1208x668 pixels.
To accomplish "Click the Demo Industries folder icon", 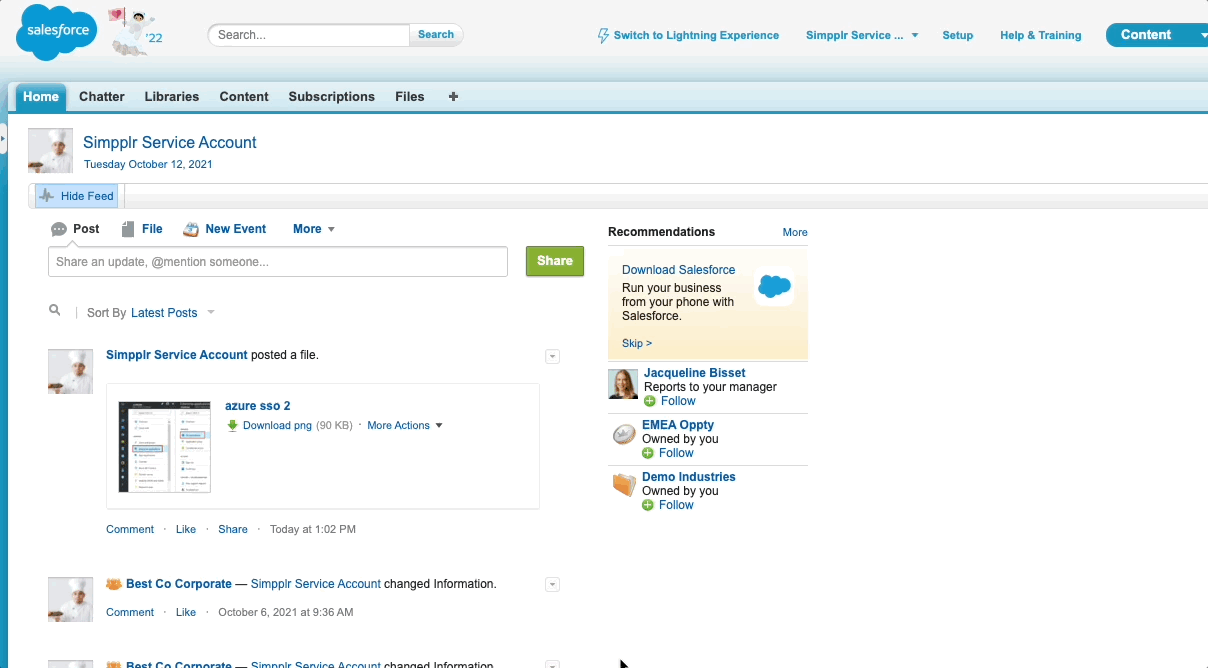I will (624, 486).
